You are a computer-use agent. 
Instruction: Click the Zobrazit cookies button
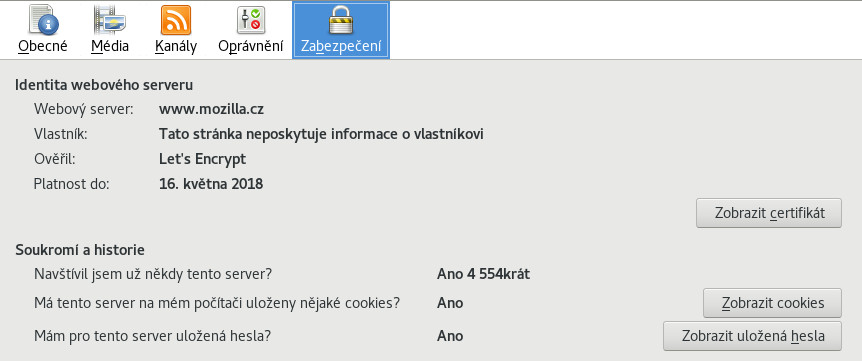coord(772,303)
